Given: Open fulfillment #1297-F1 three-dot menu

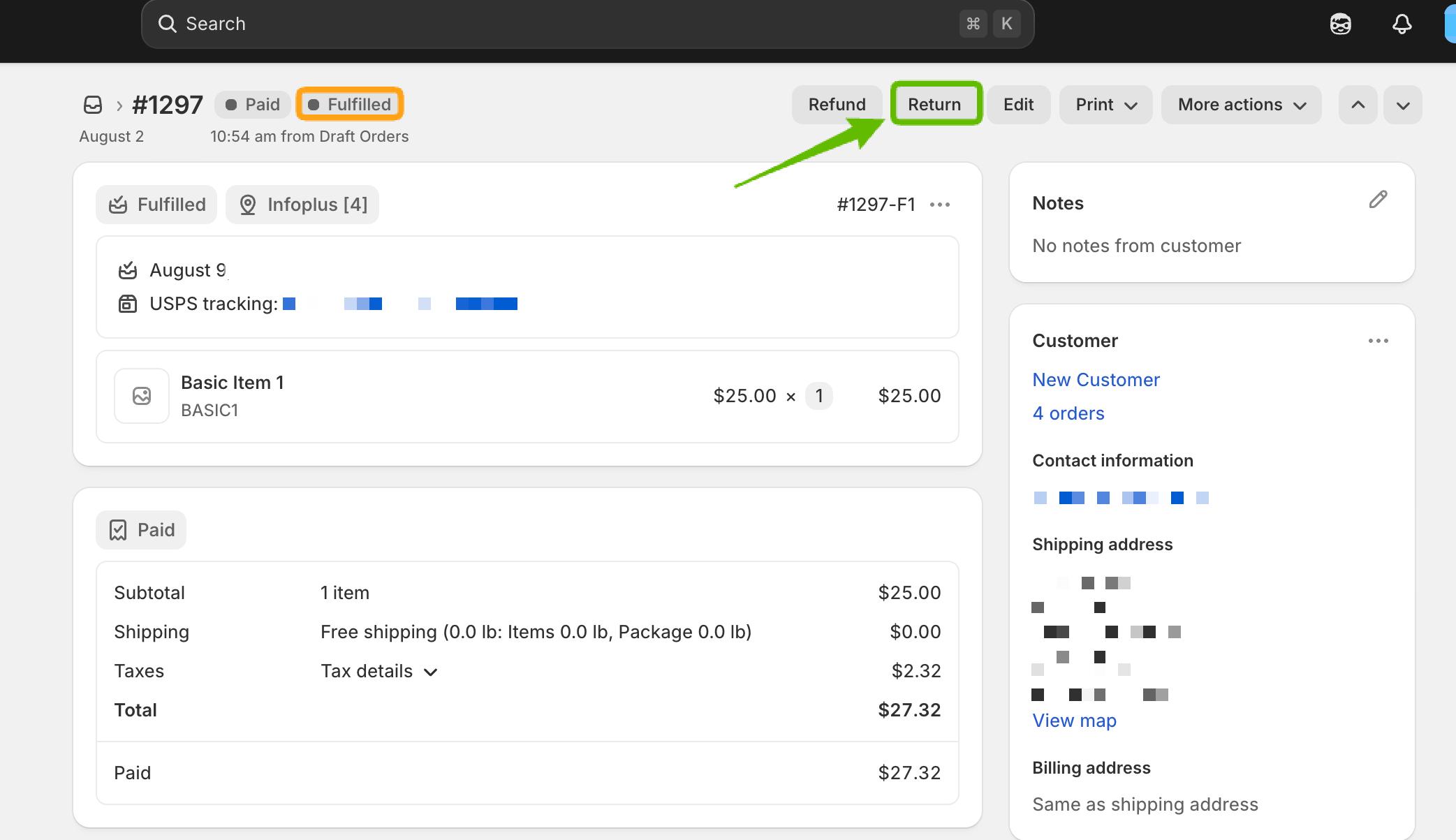Looking at the screenshot, I should [x=940, y=205].
